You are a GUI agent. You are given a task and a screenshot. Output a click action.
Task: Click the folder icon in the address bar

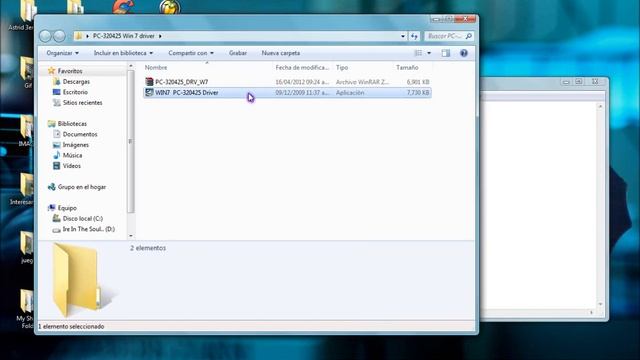(x=79, y=36)
